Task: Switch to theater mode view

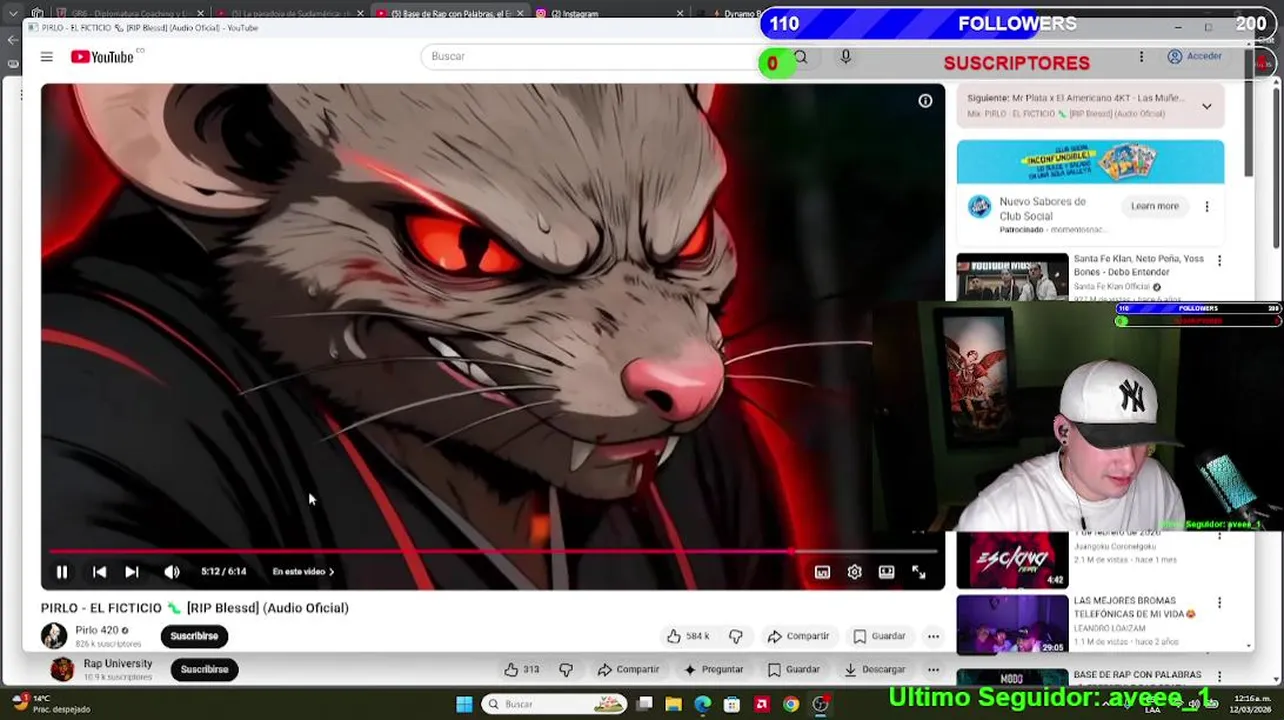Action: point(886,572)
